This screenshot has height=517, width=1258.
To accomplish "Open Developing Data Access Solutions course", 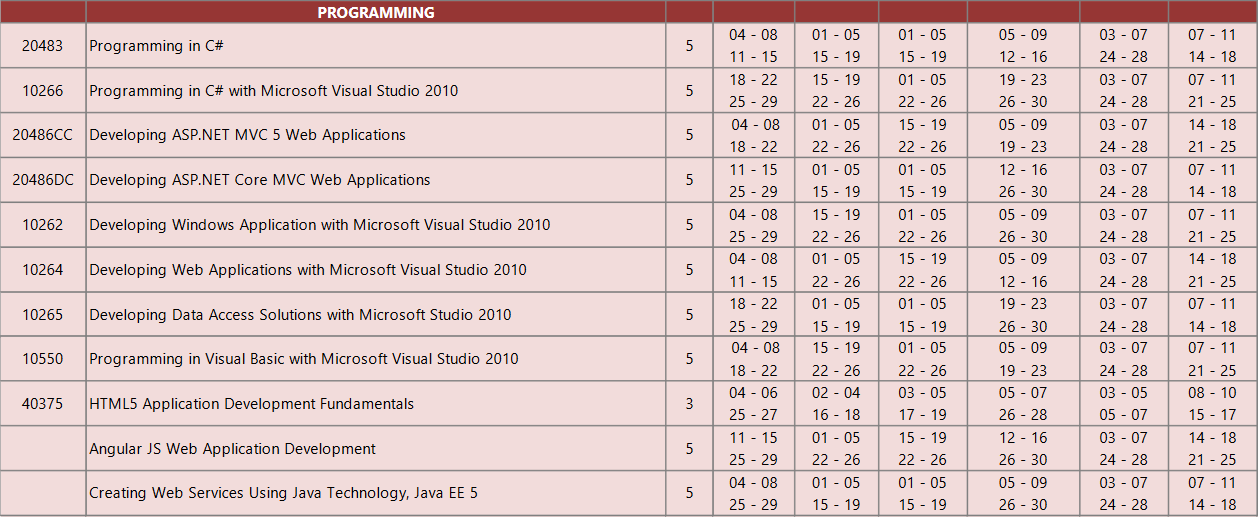I will (x=301, y=315).
